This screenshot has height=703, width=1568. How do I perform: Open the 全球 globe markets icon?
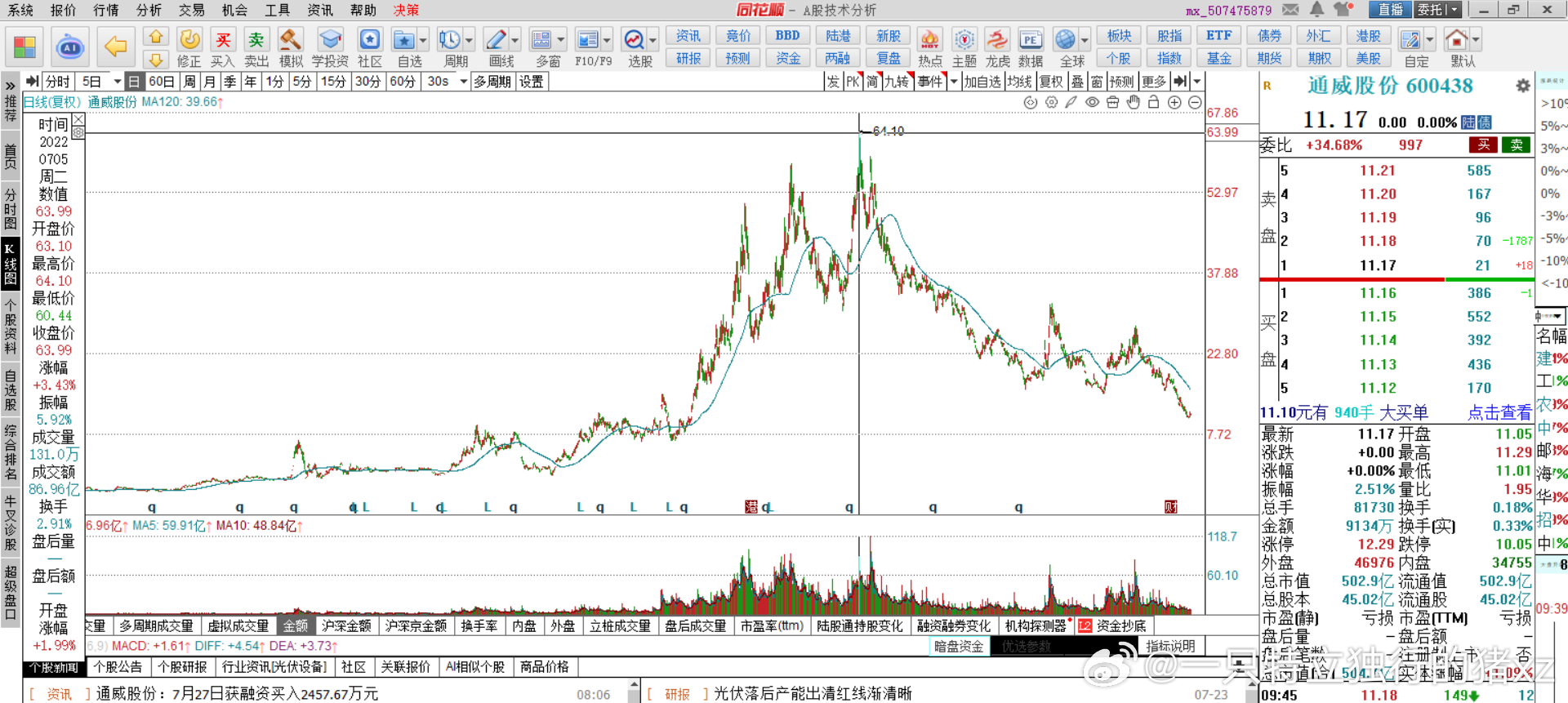(1066, 48)
